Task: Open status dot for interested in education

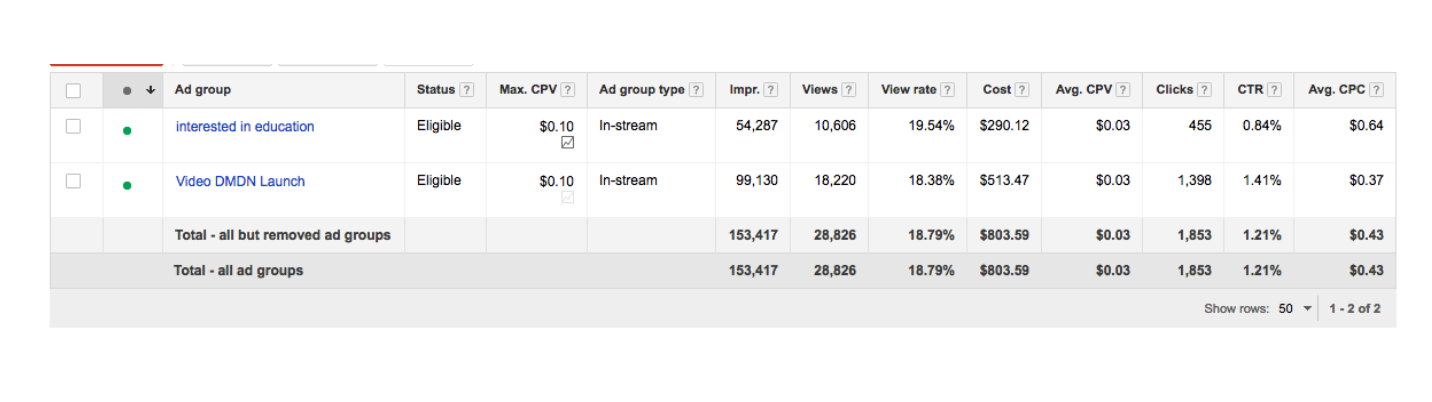Action: pos(127,130)
